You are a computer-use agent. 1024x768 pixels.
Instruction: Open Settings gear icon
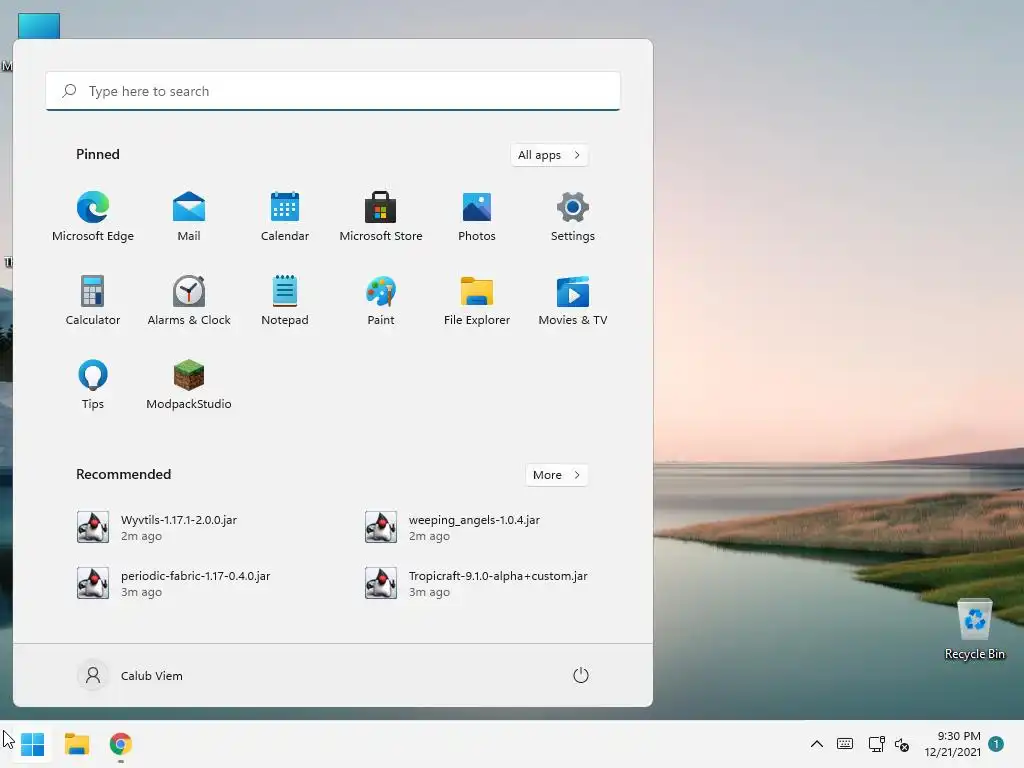pos(573,217)
